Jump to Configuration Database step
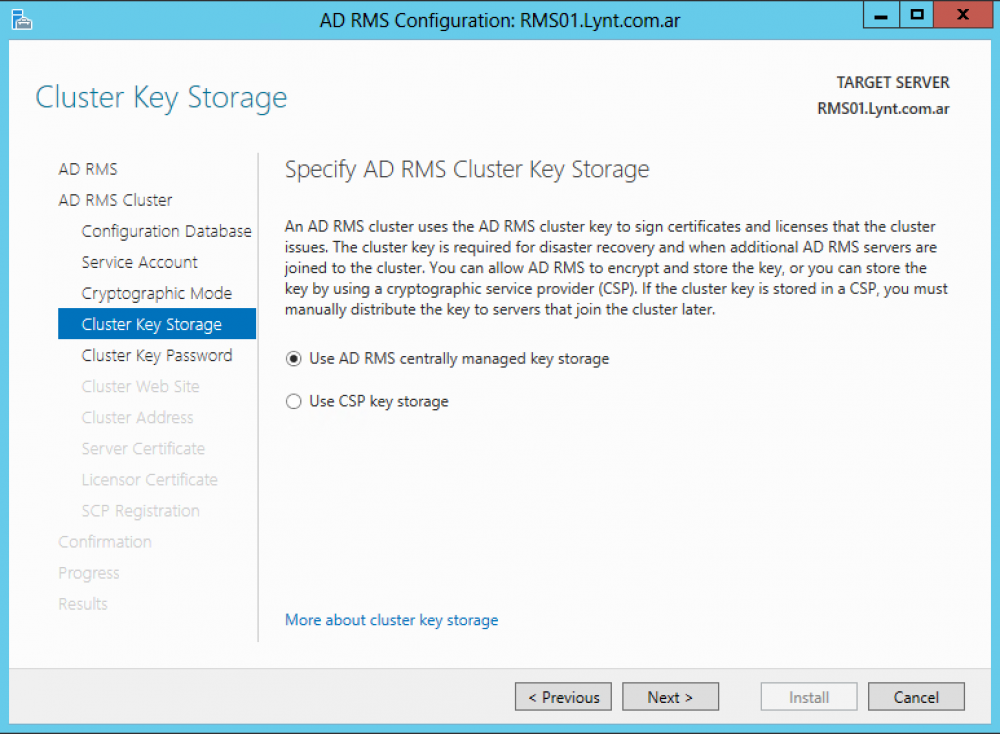1000x734 pixels. click(166, 231)
